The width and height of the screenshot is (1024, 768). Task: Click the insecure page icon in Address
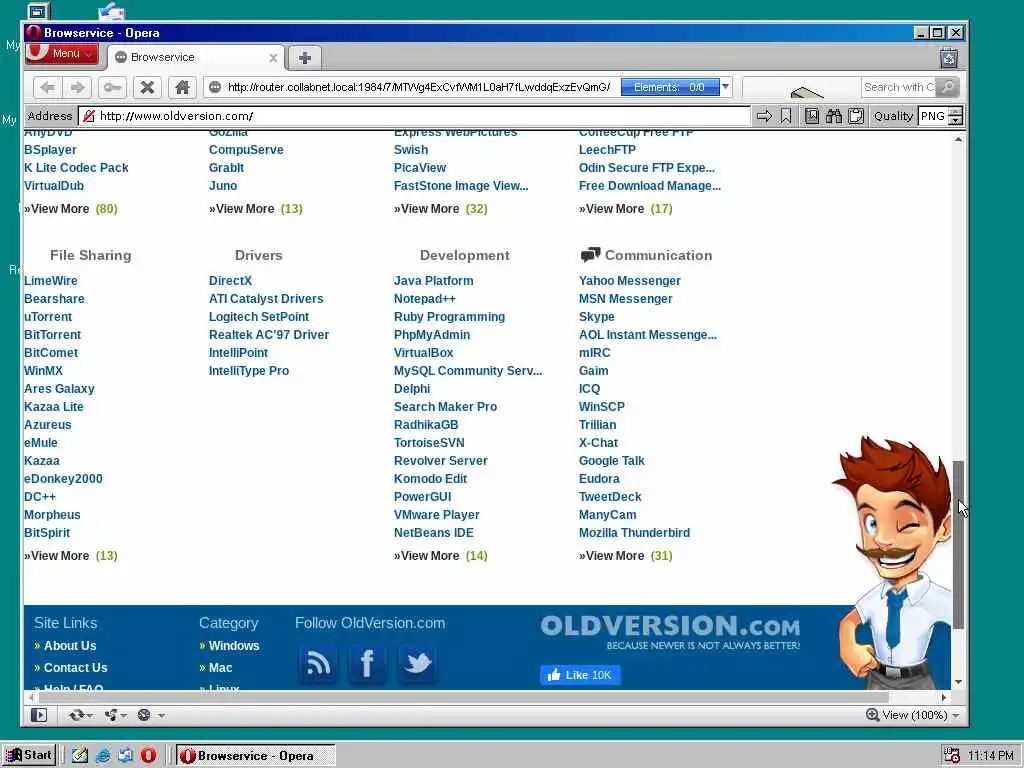89,116
